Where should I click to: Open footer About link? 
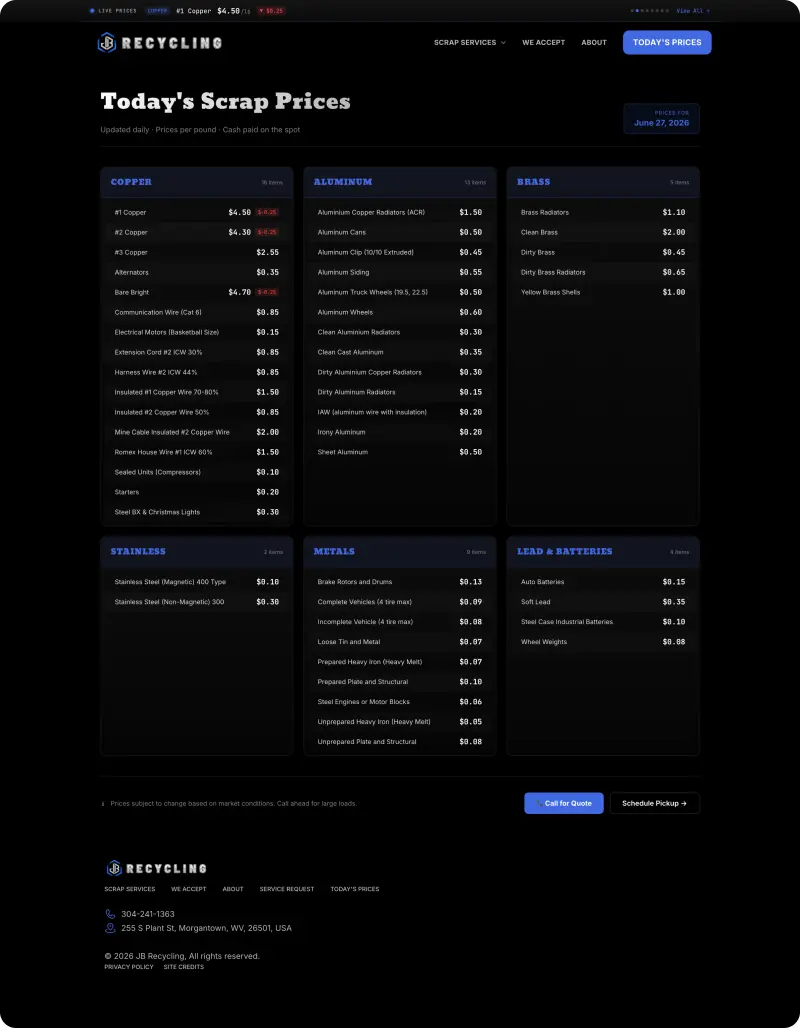(x=233, y=889)
